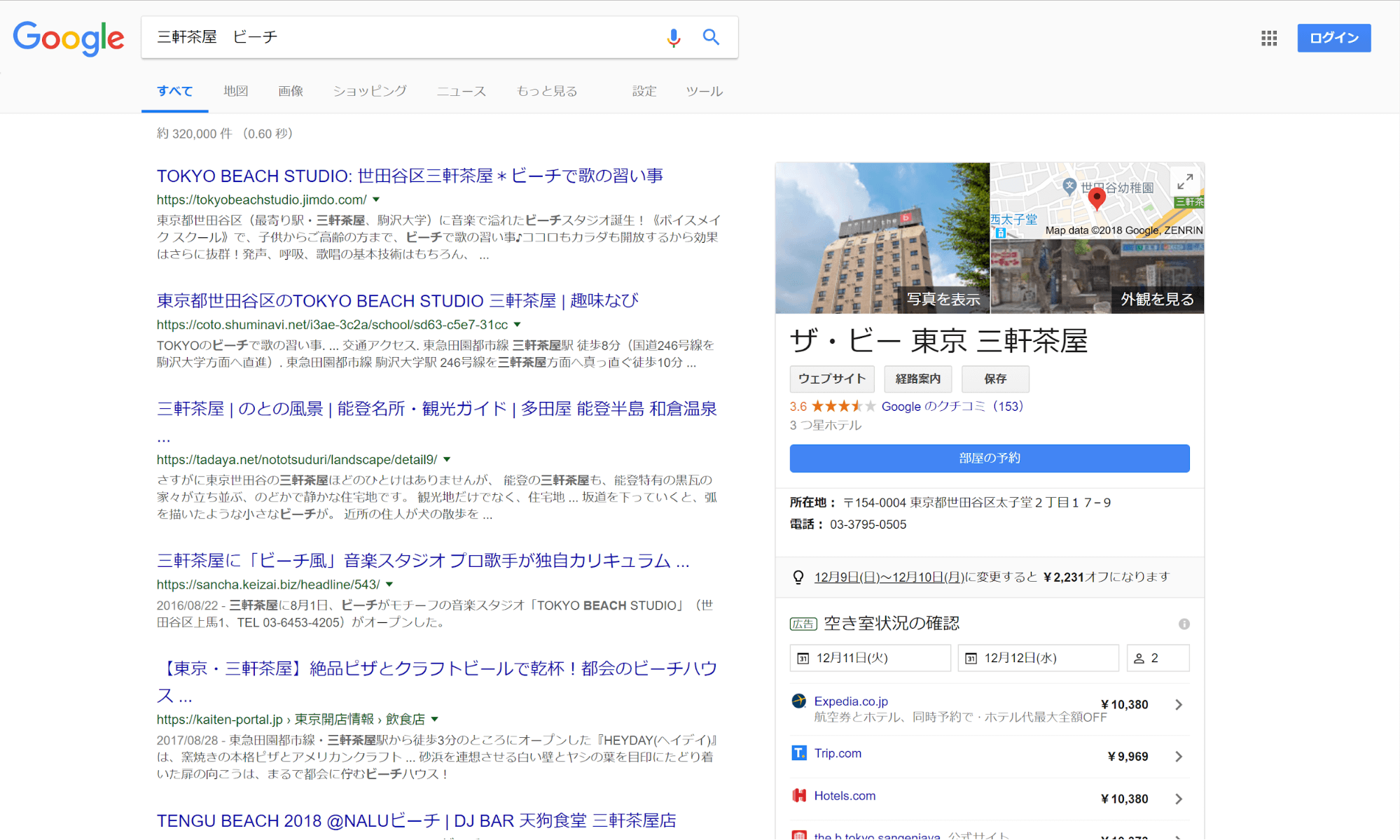
Task: Open street view via 外観を見る thumbnail
Action: pyautogui.click(x=1097, y=276)
